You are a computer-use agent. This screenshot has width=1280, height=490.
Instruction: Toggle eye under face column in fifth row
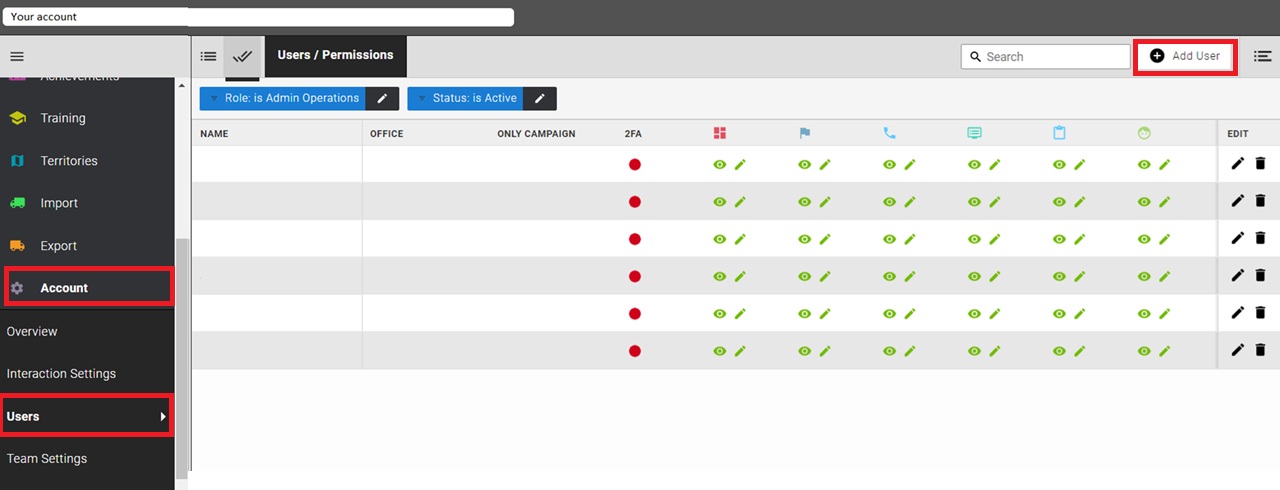pos(1145,314)
